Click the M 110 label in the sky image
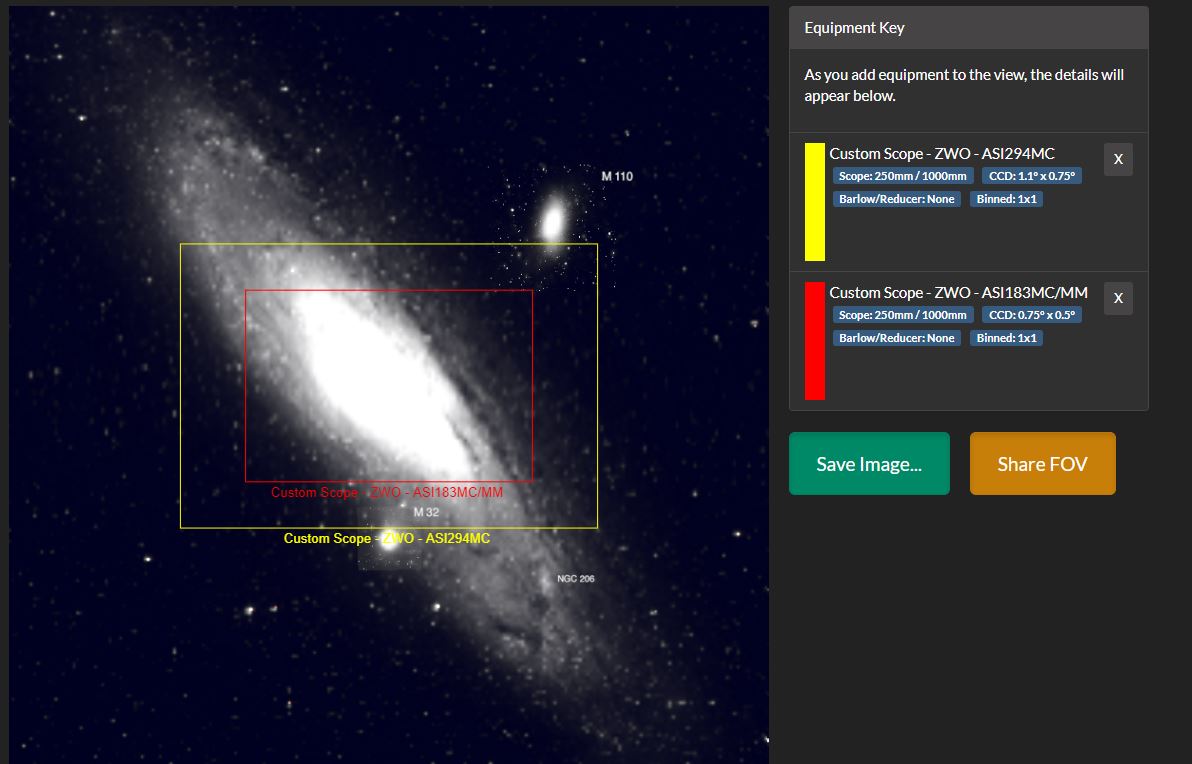 click(x=617, y=177)
